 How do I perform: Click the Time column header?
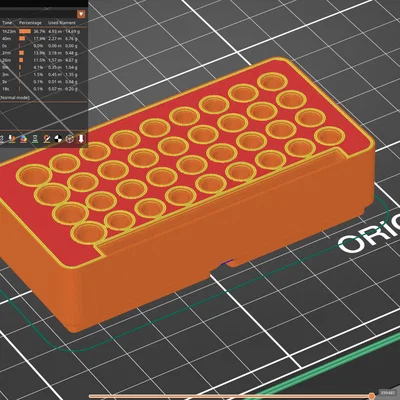pos(7,23)
